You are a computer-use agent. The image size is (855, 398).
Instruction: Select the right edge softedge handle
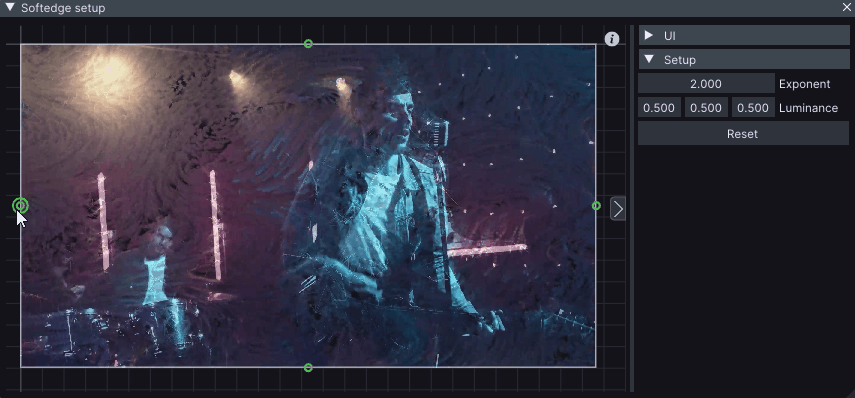[596, 206]
